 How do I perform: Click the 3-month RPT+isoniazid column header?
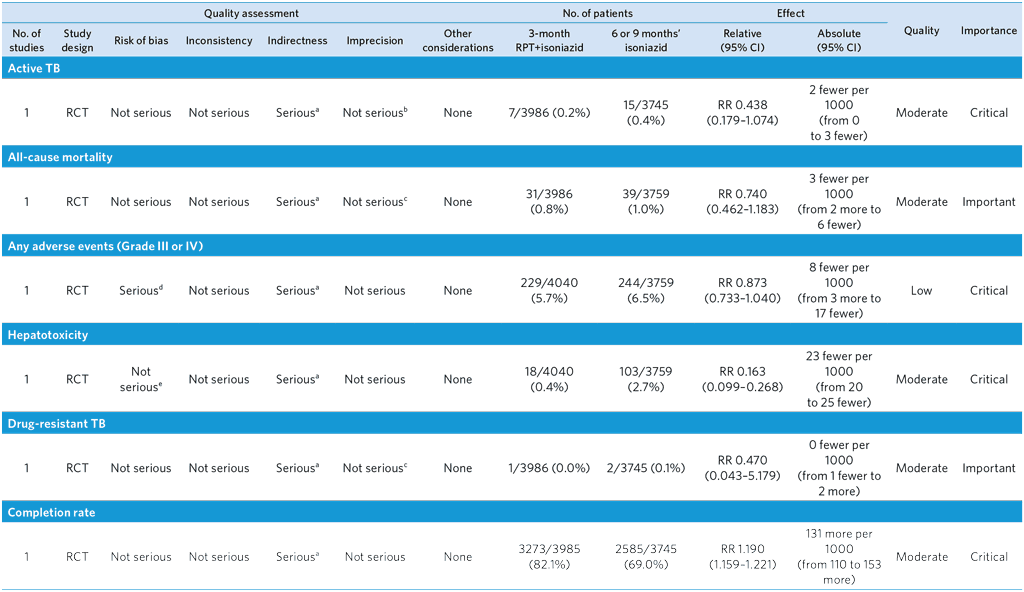tap(549, 41)
